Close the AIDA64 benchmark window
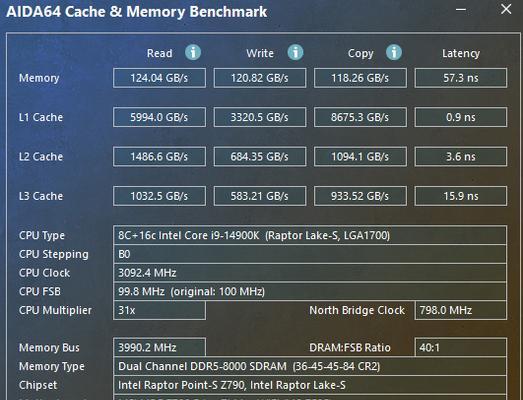This screenshot has height=400, width=523. [506, 9]
